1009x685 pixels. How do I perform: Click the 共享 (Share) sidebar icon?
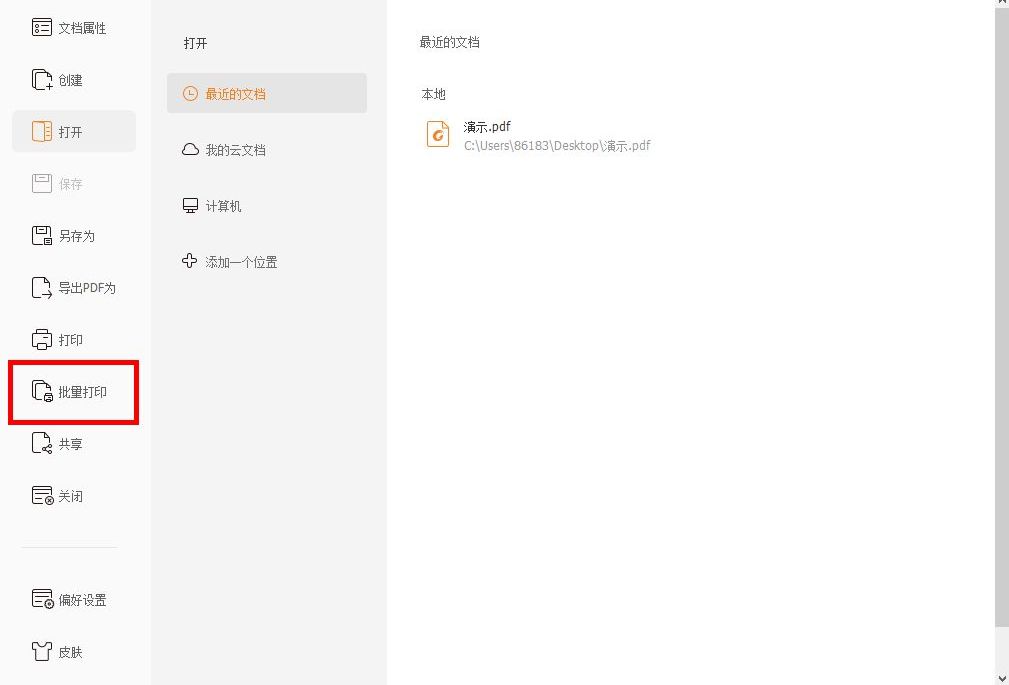(x=68, y=443)
